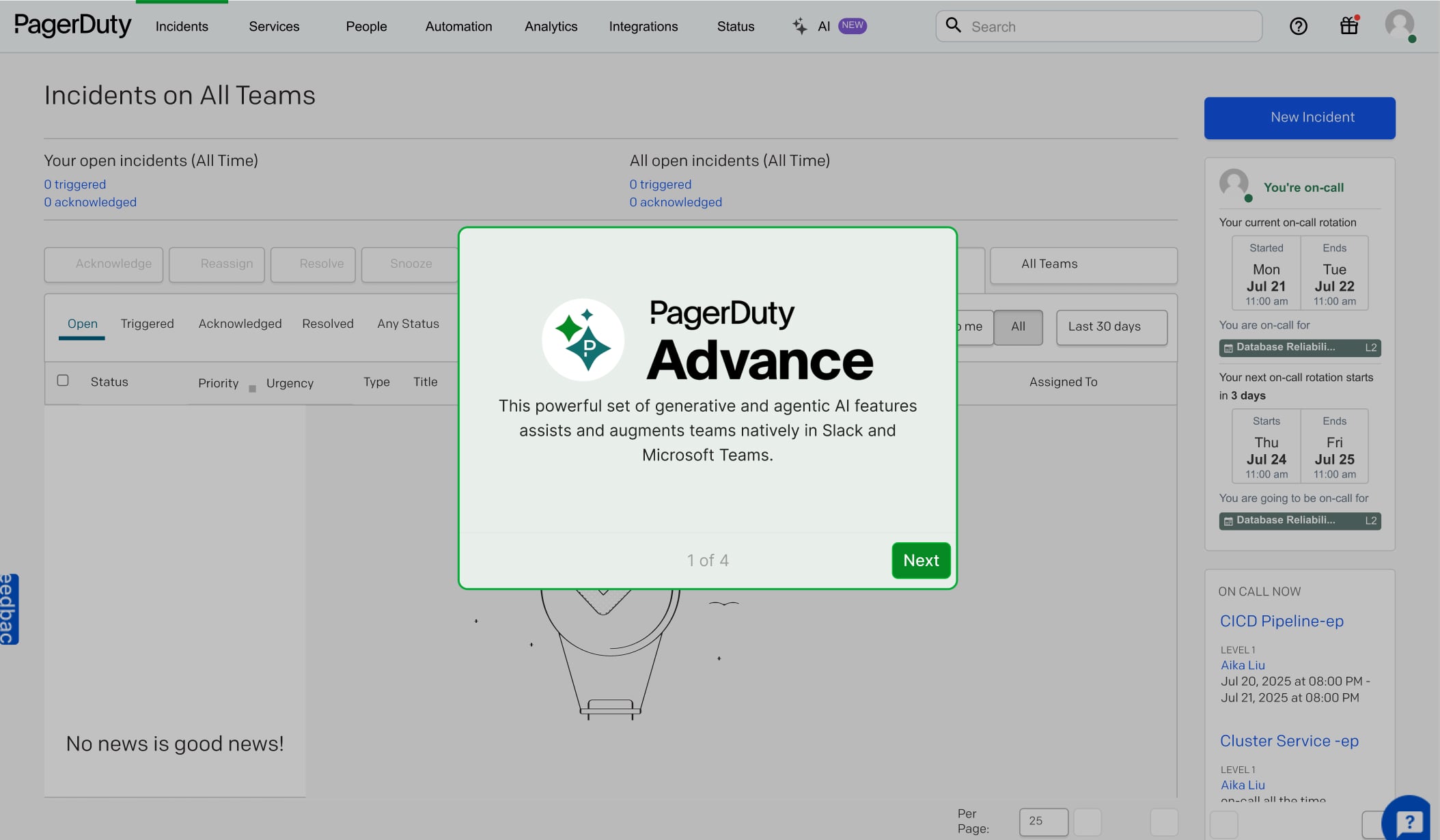The height and width of the screenshot is (840, 1440).
Task: Click the Type column header
Action: (x=376, y=382)
